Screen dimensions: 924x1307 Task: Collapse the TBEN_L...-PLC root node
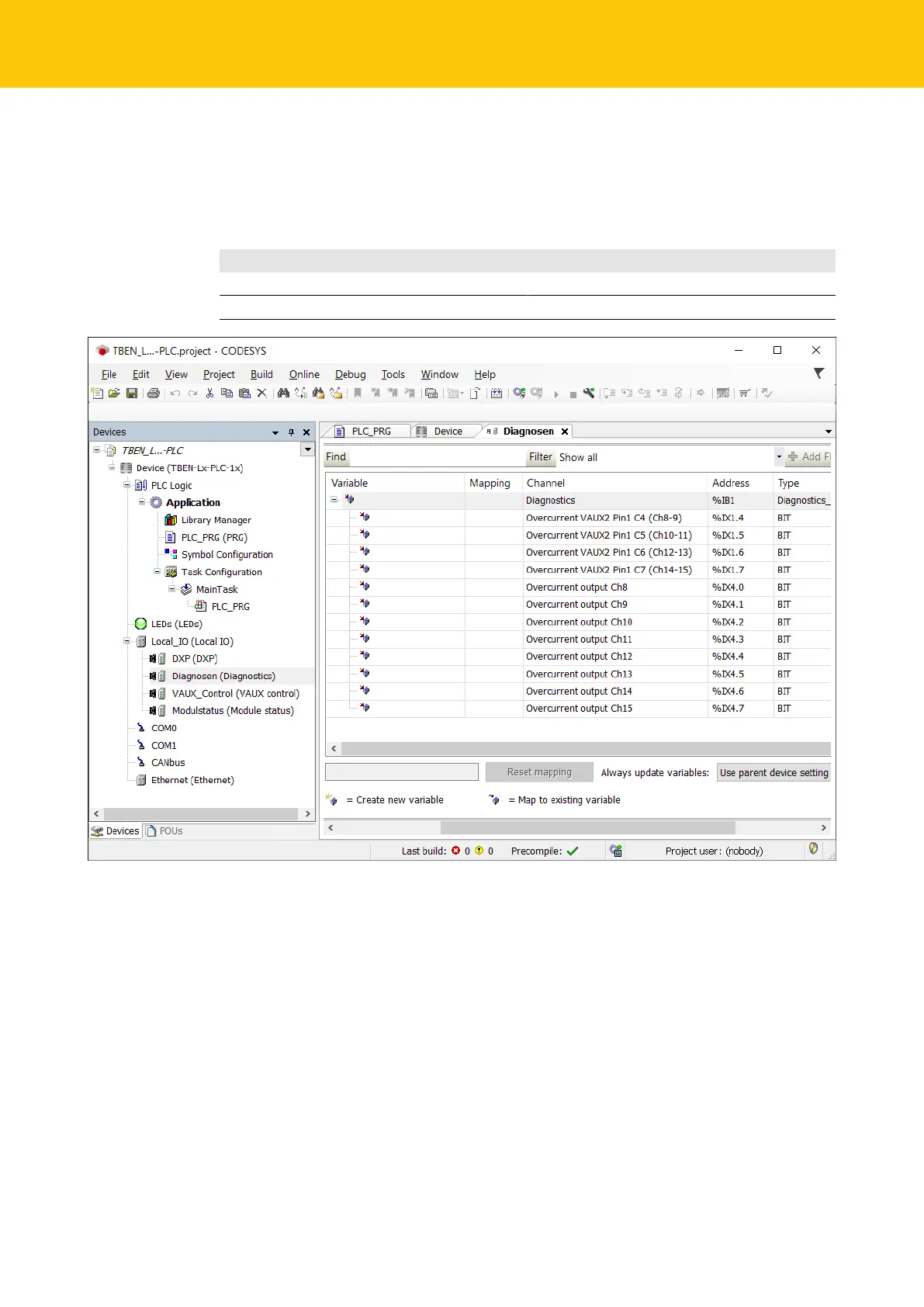[x=97, y=450]
